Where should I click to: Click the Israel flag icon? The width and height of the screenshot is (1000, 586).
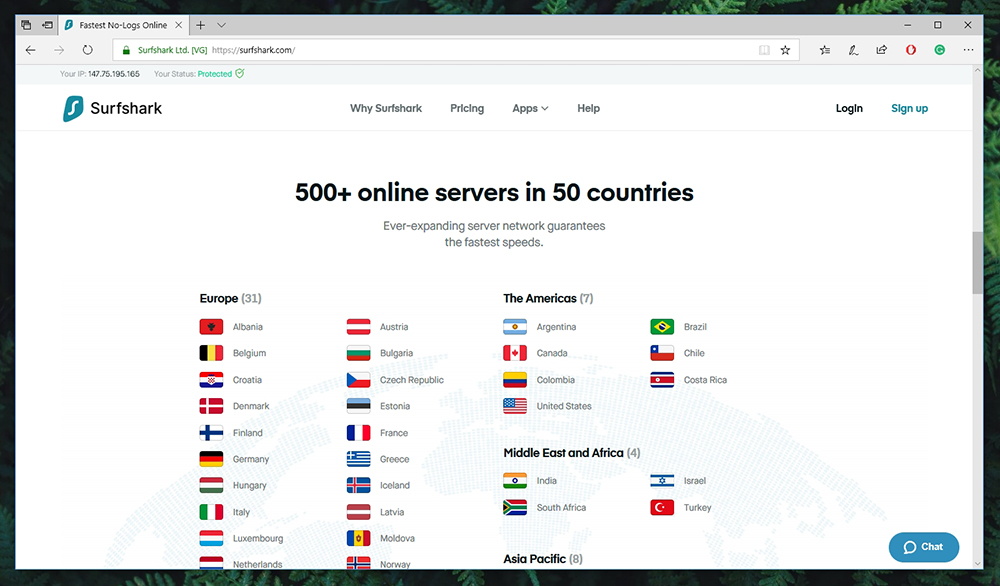click(x=662, y=481)
